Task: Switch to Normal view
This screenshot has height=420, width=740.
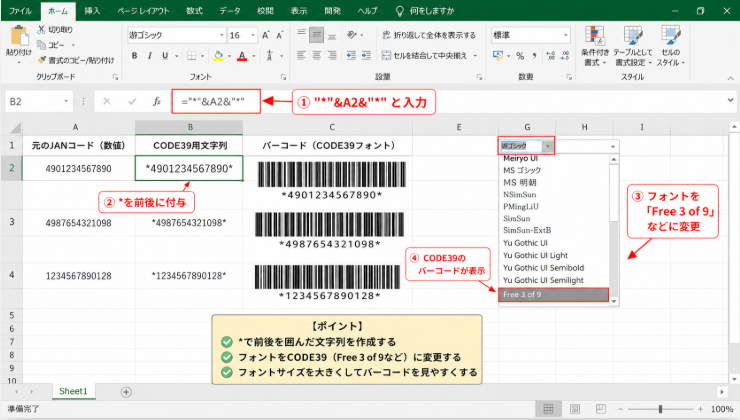Action: 548,409
